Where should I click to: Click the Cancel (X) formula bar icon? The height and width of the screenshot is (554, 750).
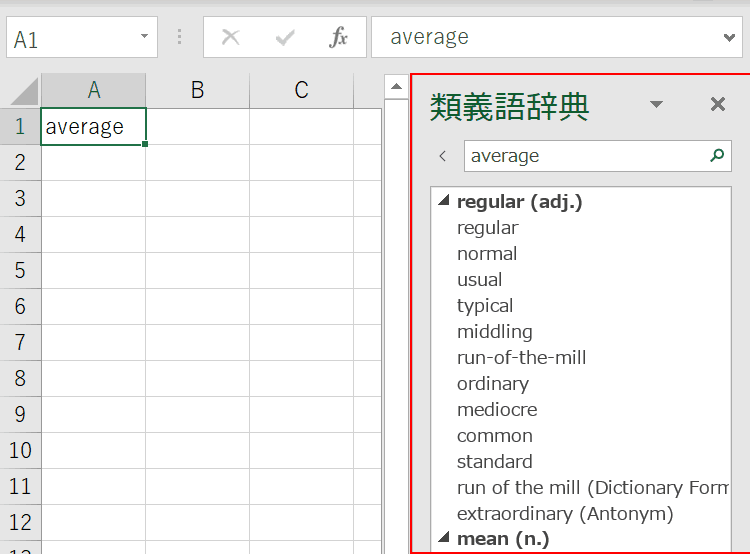[231, 37]
